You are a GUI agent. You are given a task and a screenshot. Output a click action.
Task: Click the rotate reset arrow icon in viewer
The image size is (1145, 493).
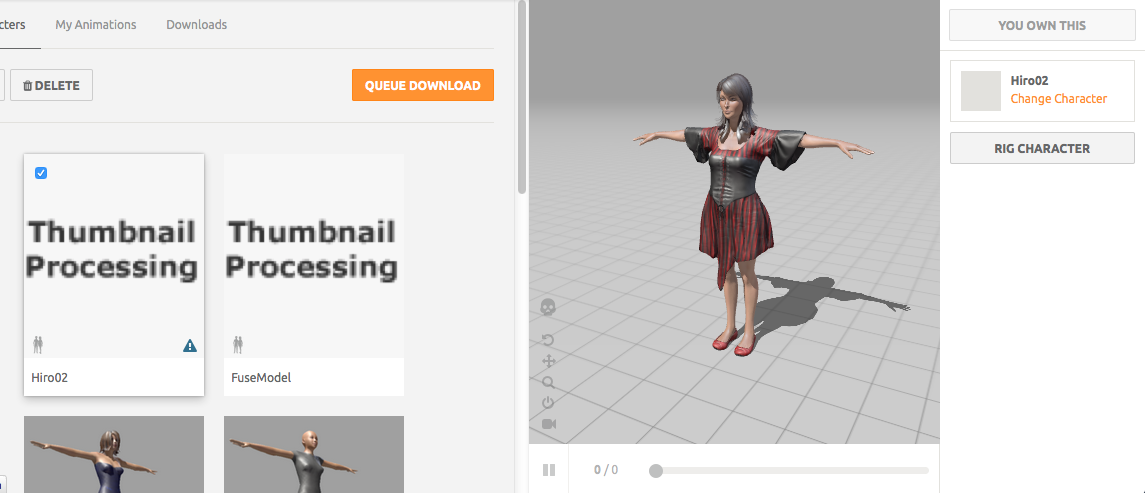(548, 340)
